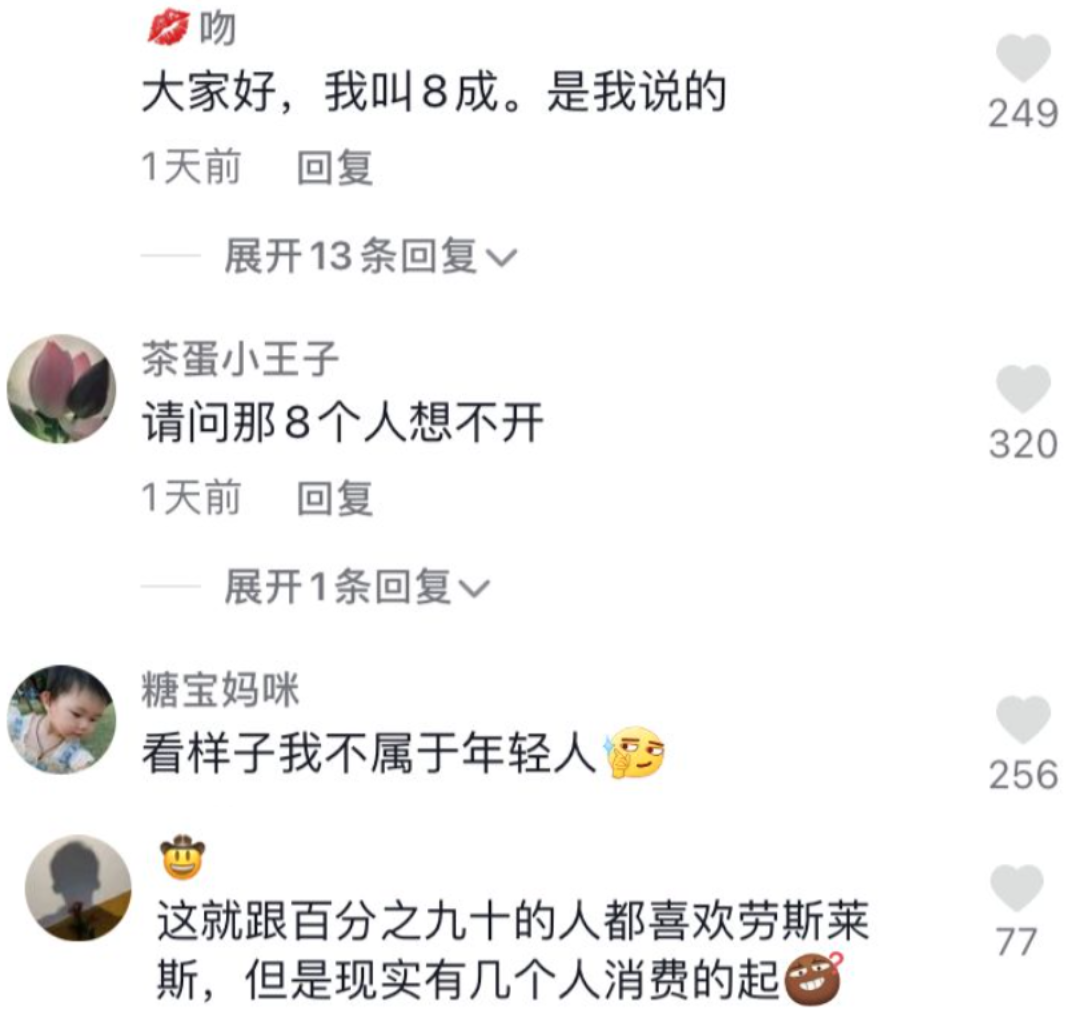Reply to 请问那8个人想不开 comment
Viewport: 1066px width, 1022px height.
tap(334, 498)
